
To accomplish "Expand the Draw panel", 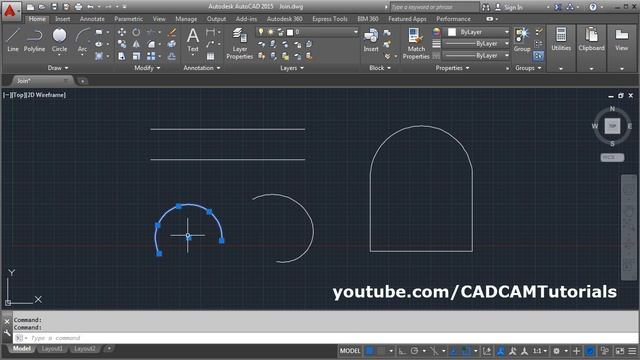I will click(58, 68).
